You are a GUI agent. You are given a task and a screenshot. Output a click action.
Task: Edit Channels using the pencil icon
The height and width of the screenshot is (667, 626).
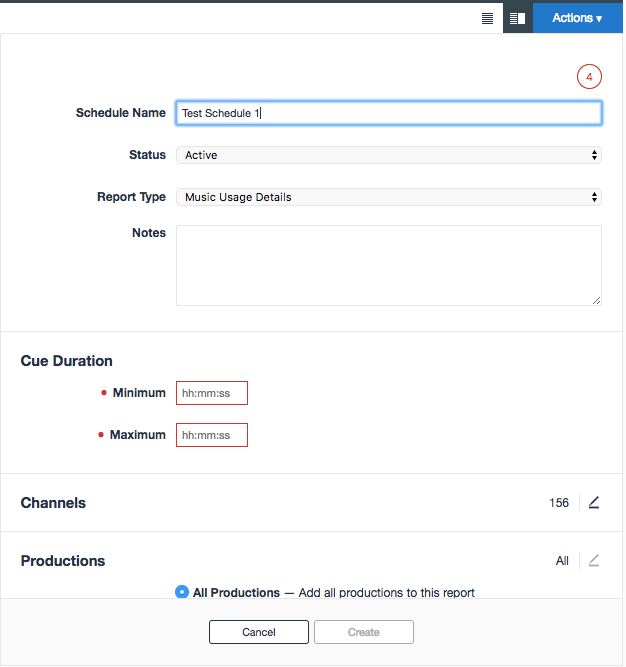click(594, 502)
